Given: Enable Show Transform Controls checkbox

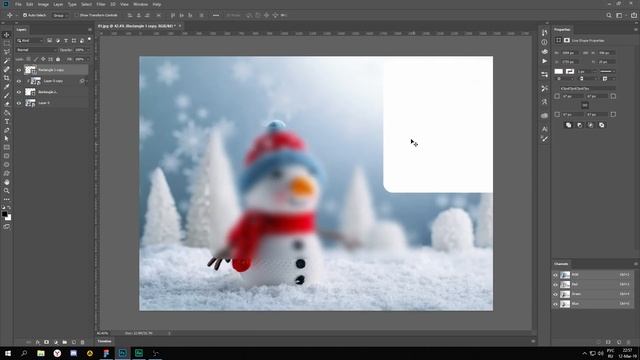Looking at the screenshot, I should tap(77, 16).
